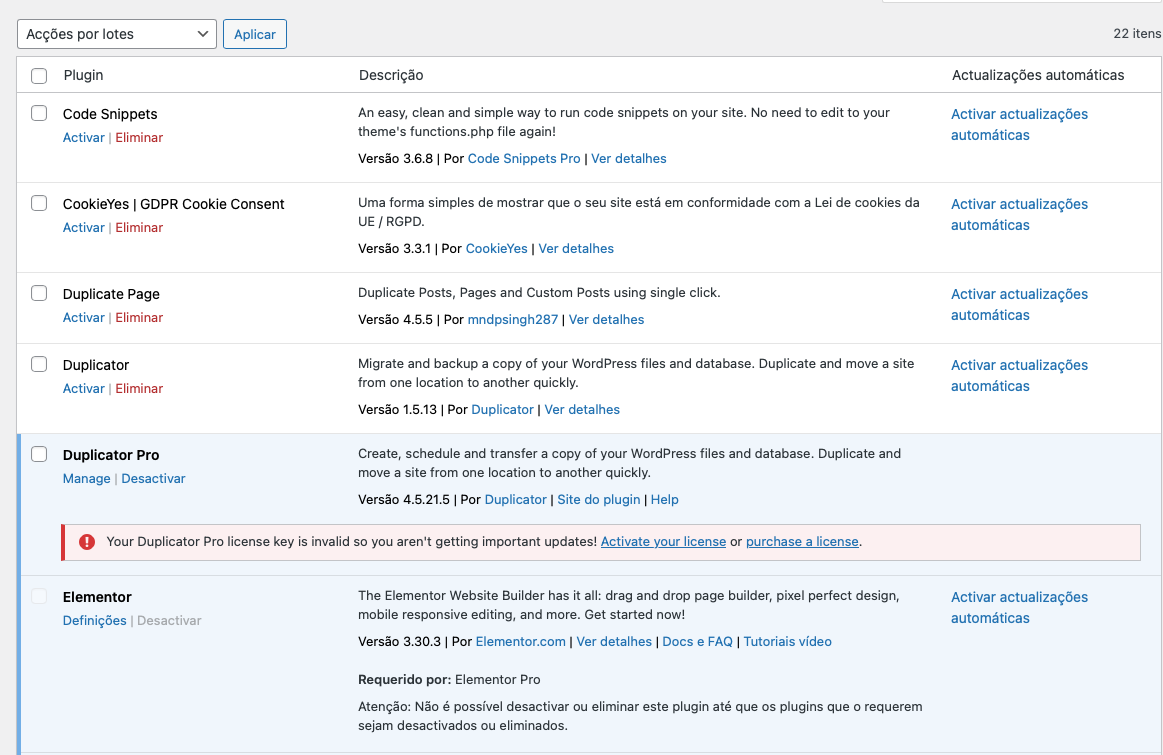This screenshot has width=1163, height=755.
Task: View details for Elementor plugin
Action: (614, 642)
